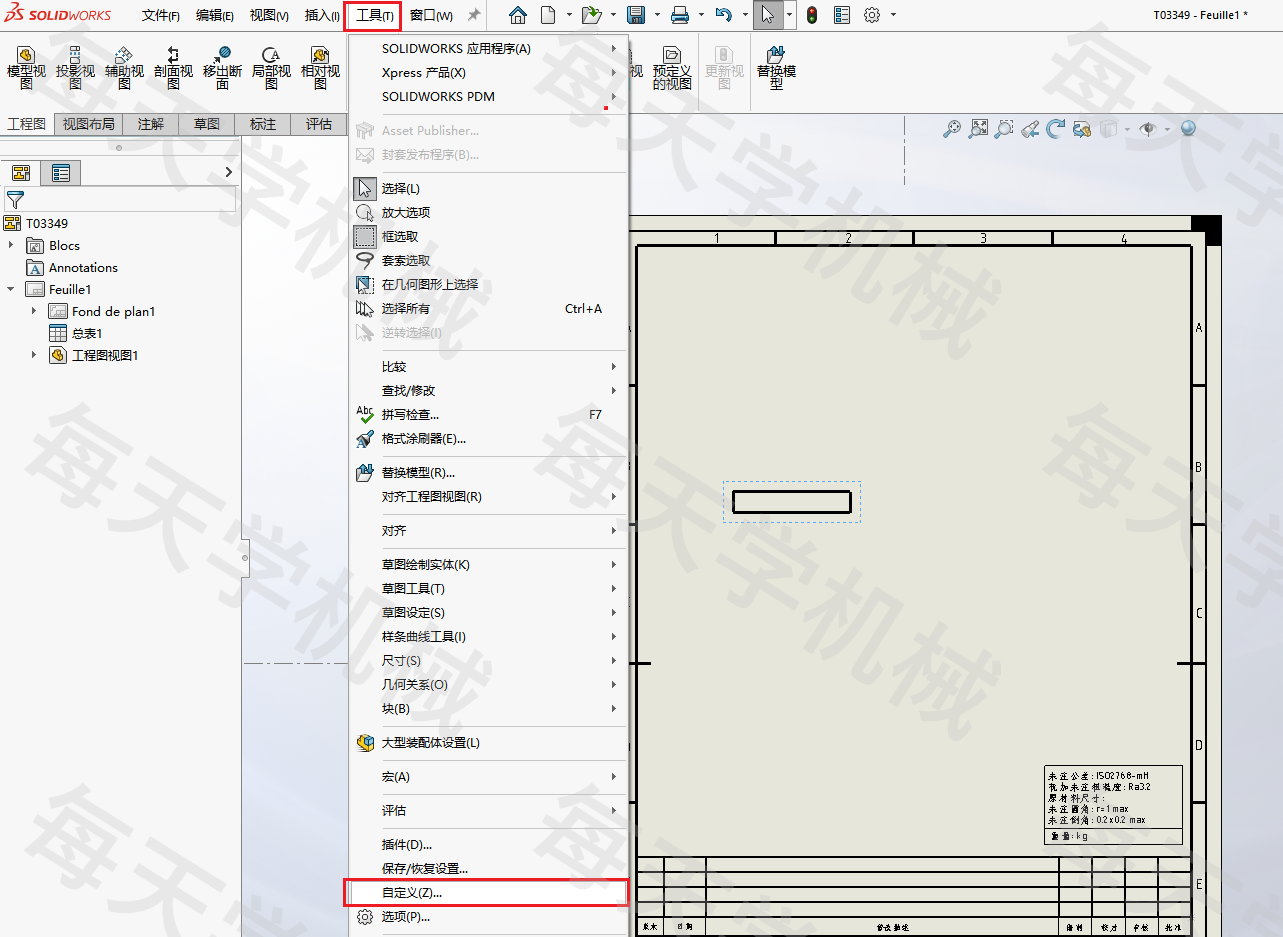
Task: Choose 拼写检查... in the Tools menu
Action: [x=487, y=414]
